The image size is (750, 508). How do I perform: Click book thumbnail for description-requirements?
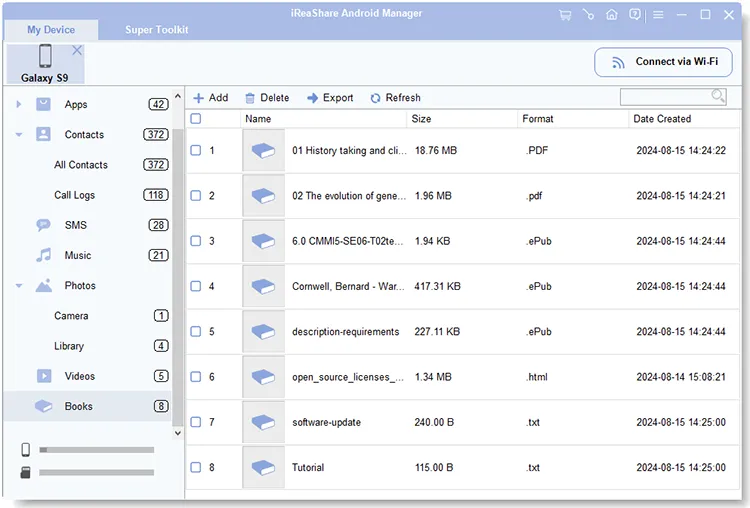(x=264, y=331)
